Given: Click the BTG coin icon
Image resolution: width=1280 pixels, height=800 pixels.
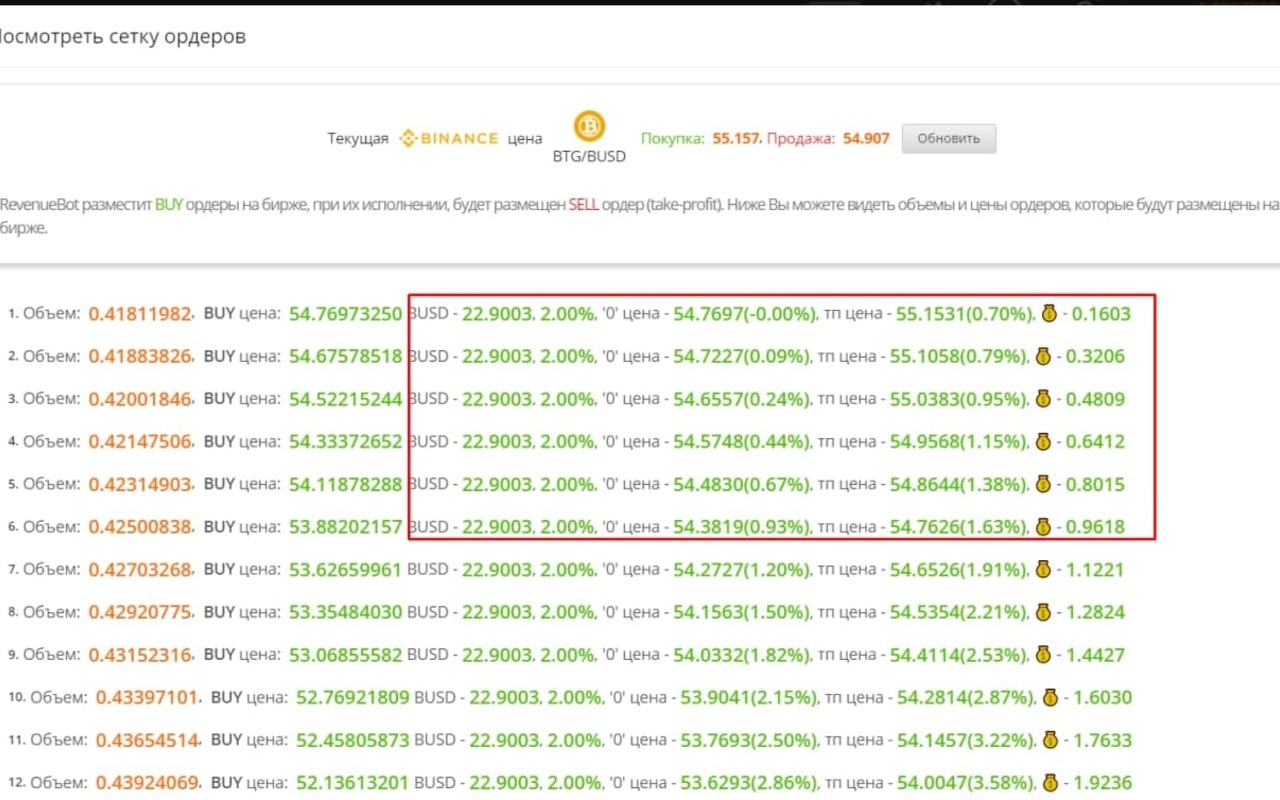Looking at the screenshot, I should 589,126.
